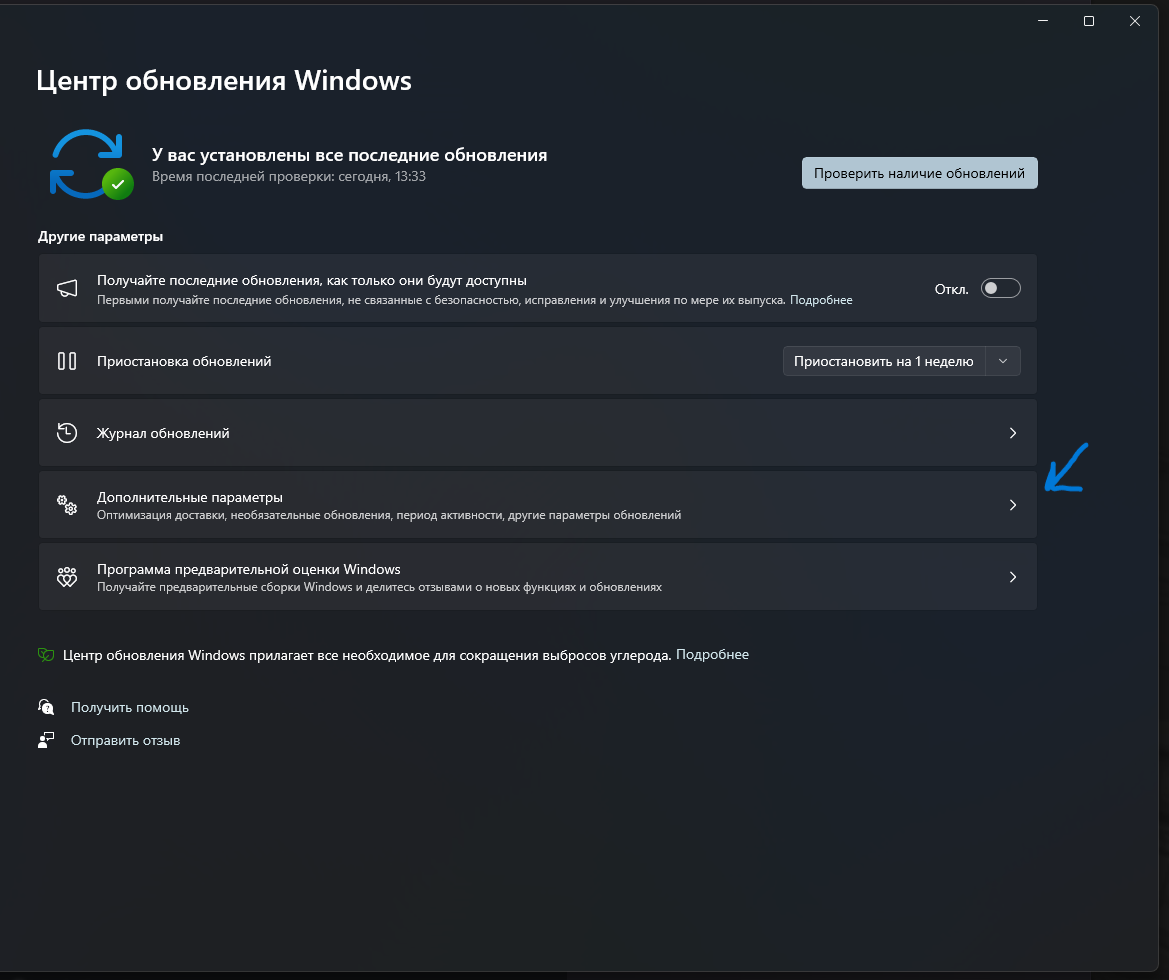Open the Отправить отзыв link
1169x980 pixels.
pos(125,740)
